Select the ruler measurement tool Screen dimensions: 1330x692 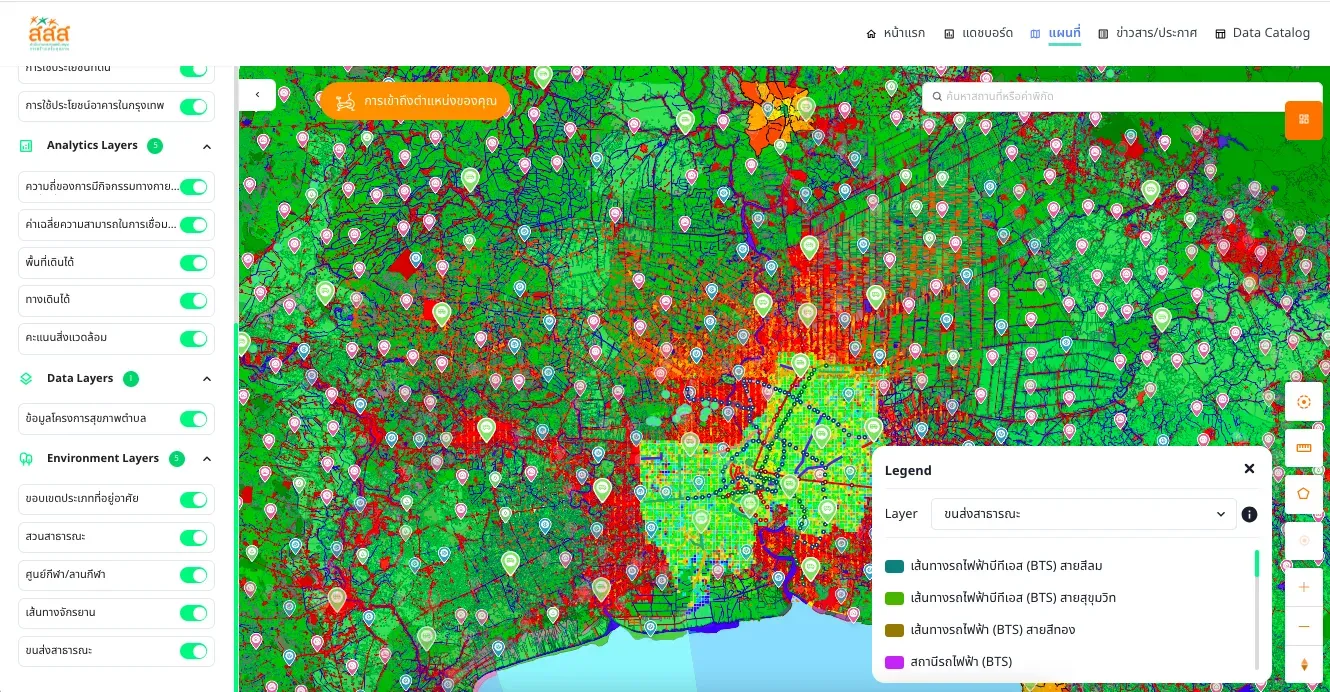tap(1304, 448)
